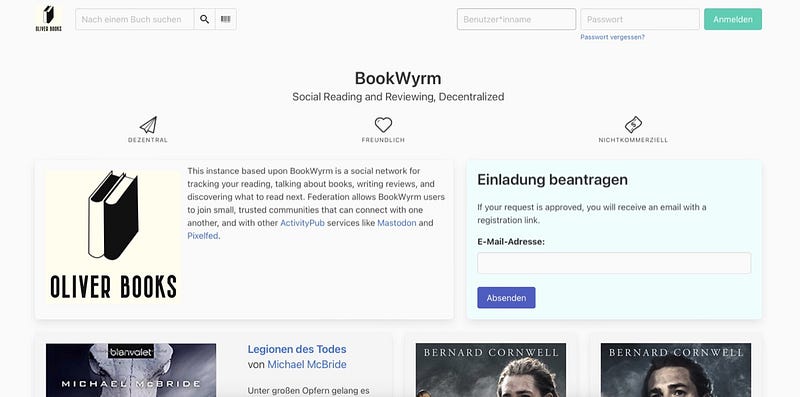This screenshot has height=397, width=800.
Task: Open the ActivityPub link
Action: pos(303,223)
